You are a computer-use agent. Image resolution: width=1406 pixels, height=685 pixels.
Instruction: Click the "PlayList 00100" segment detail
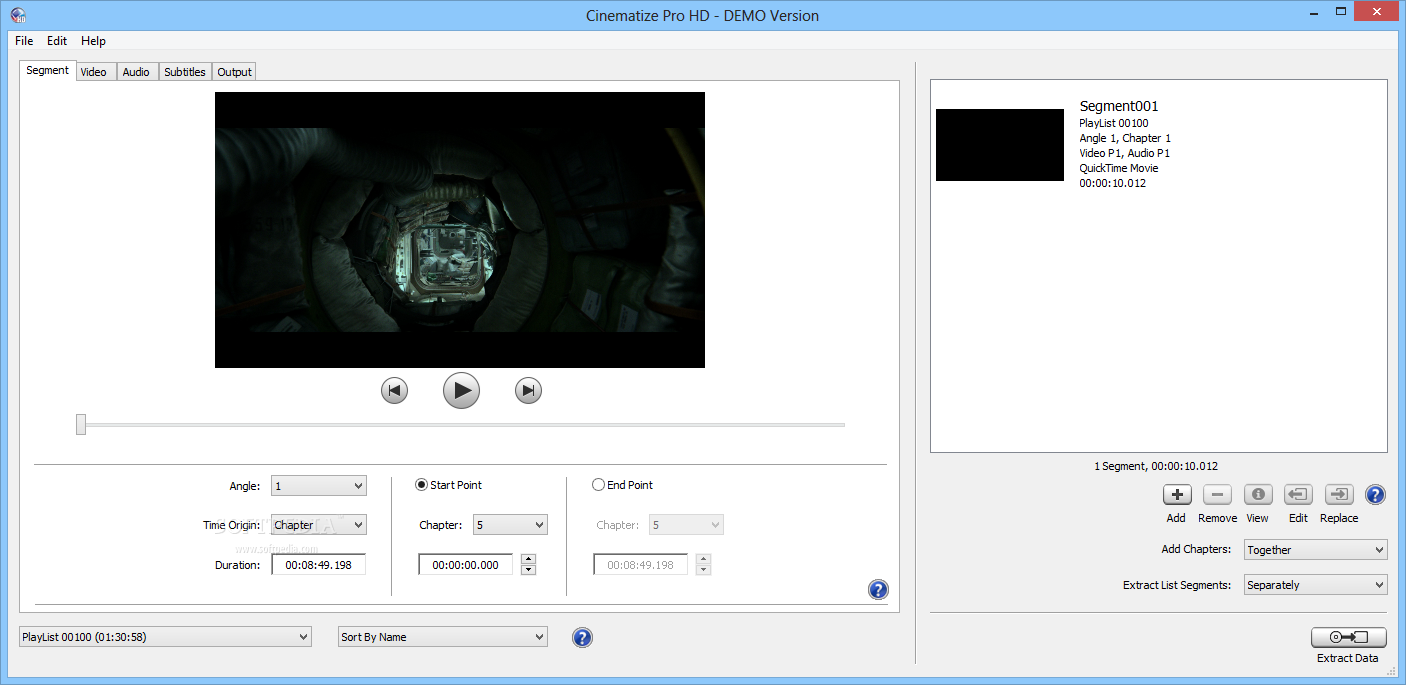point(1114,123)
